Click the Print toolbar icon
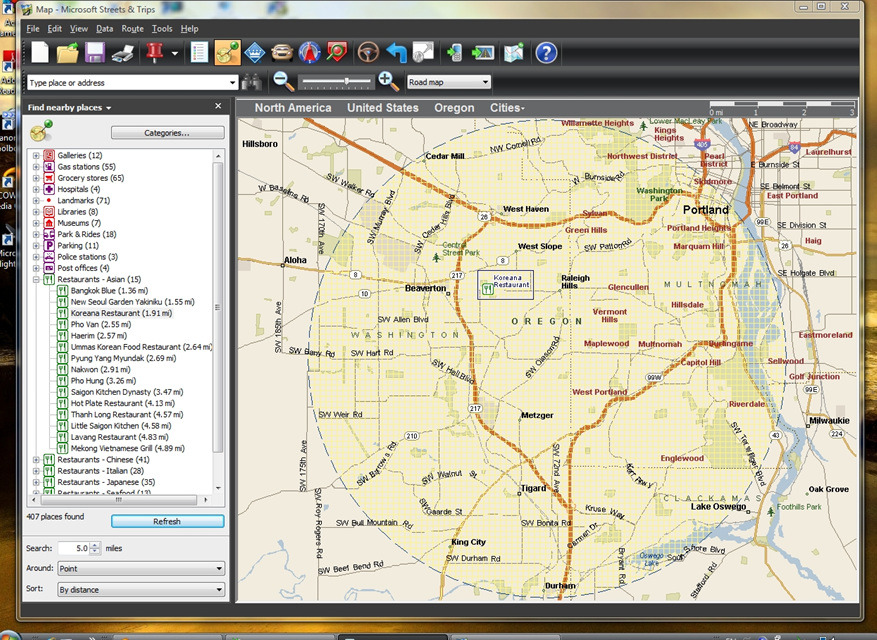This screenshot has height=640, width=877. click(123, 53)
